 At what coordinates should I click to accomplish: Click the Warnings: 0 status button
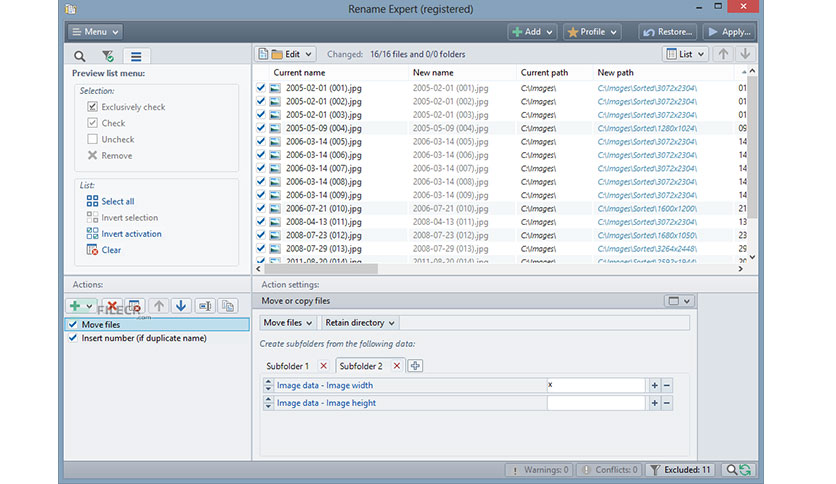[x=540, y=470]
